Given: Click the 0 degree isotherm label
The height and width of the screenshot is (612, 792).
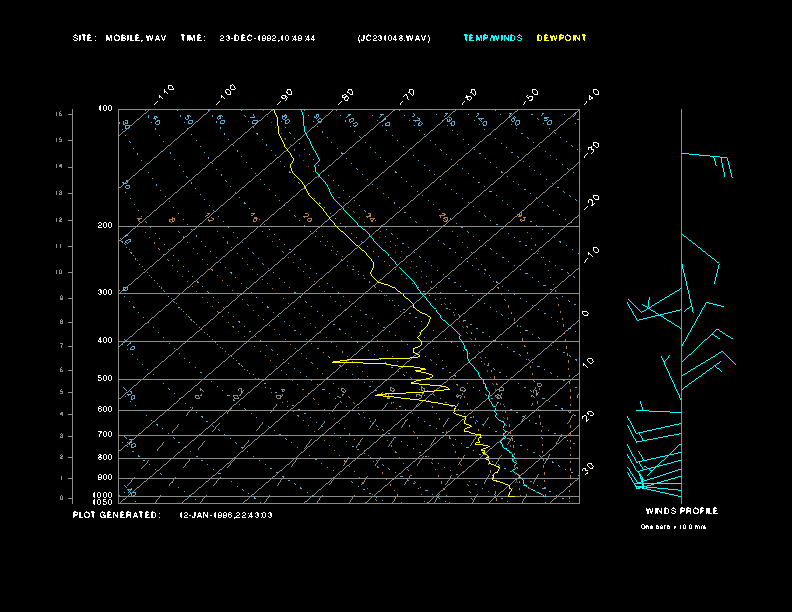Looking at the screenshot, I should point(585,314).
